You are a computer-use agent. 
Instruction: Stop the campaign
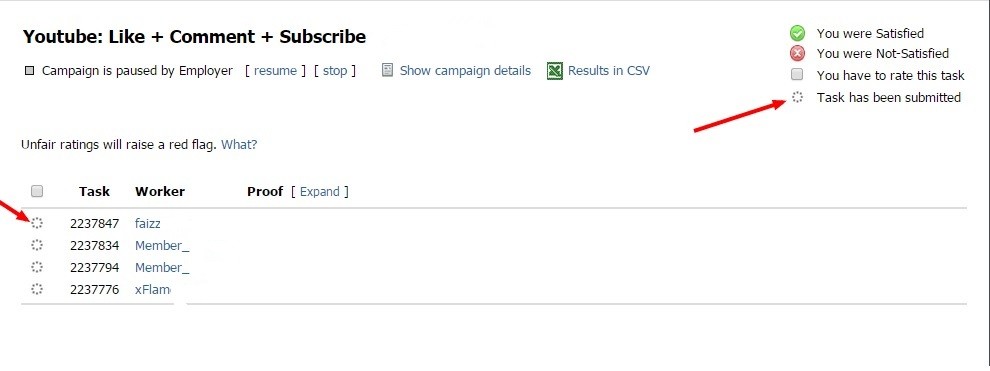335,71
